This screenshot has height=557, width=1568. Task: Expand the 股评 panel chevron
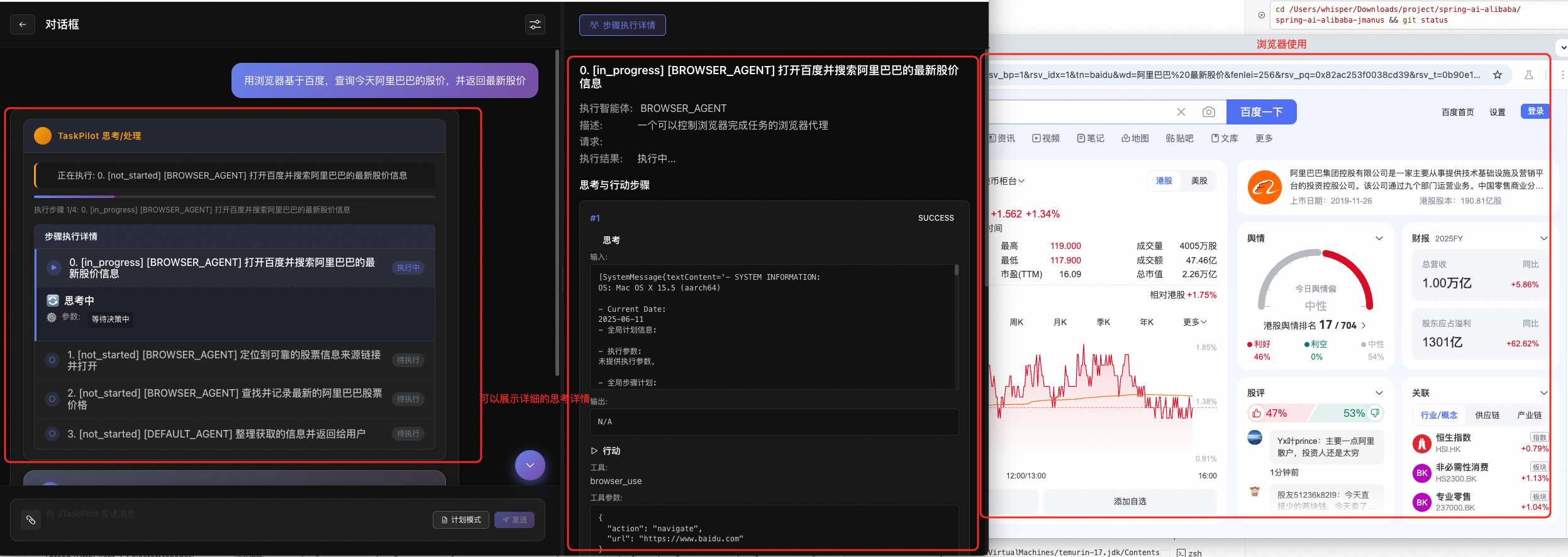coord(1379,393)
